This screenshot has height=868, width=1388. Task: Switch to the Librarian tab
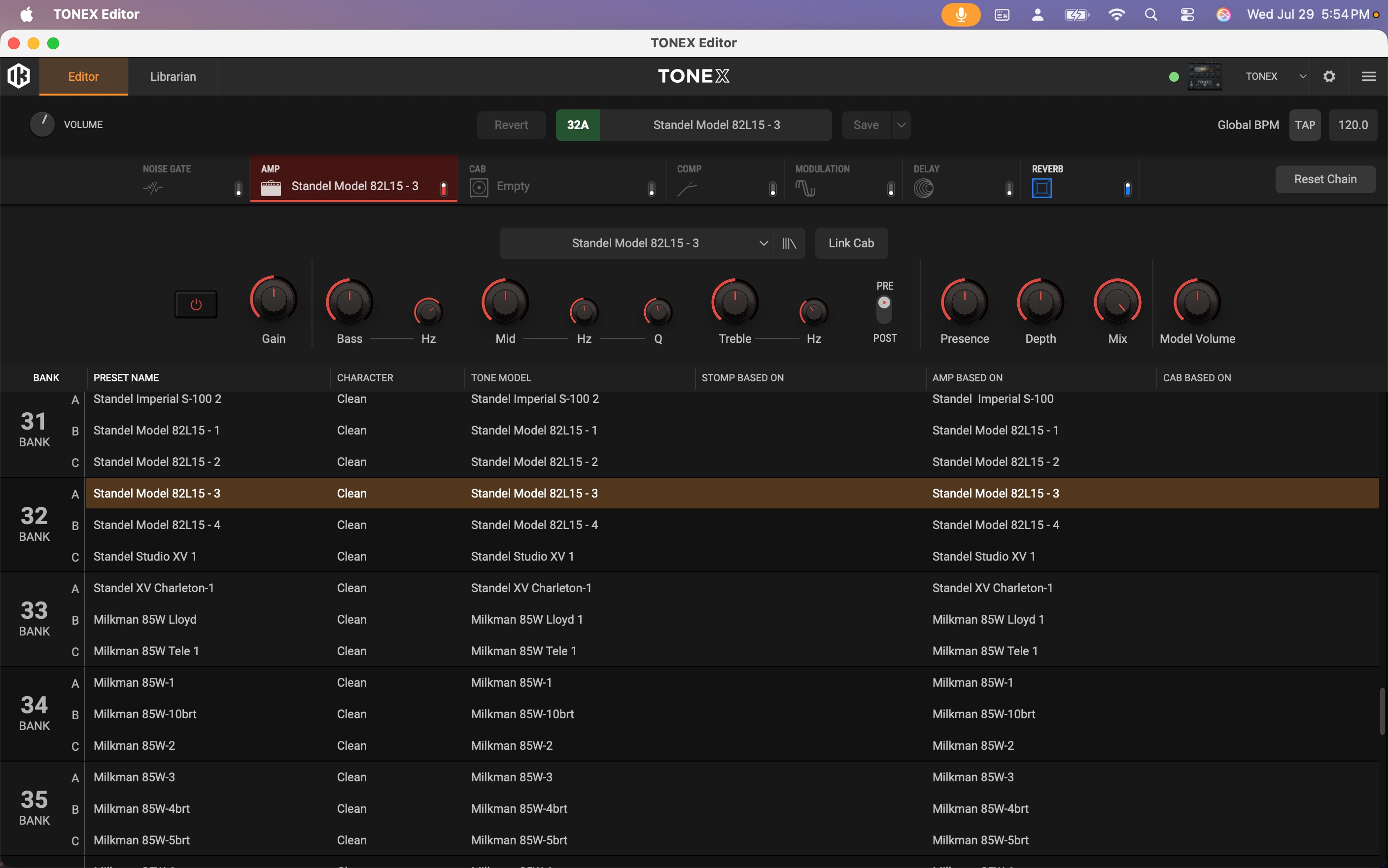coord(173,76)
